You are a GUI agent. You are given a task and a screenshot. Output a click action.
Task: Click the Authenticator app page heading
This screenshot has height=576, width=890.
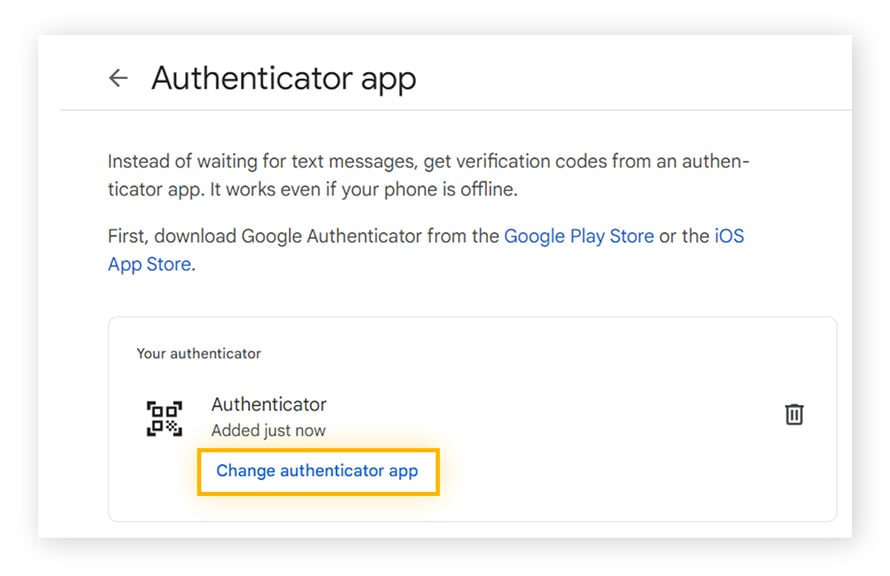click(284, 78)
